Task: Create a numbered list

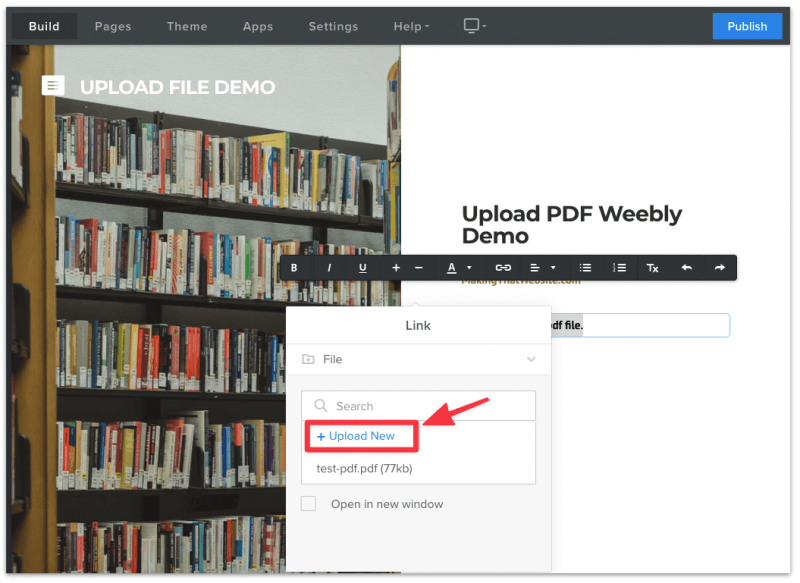Action: (x=619, y=268)
